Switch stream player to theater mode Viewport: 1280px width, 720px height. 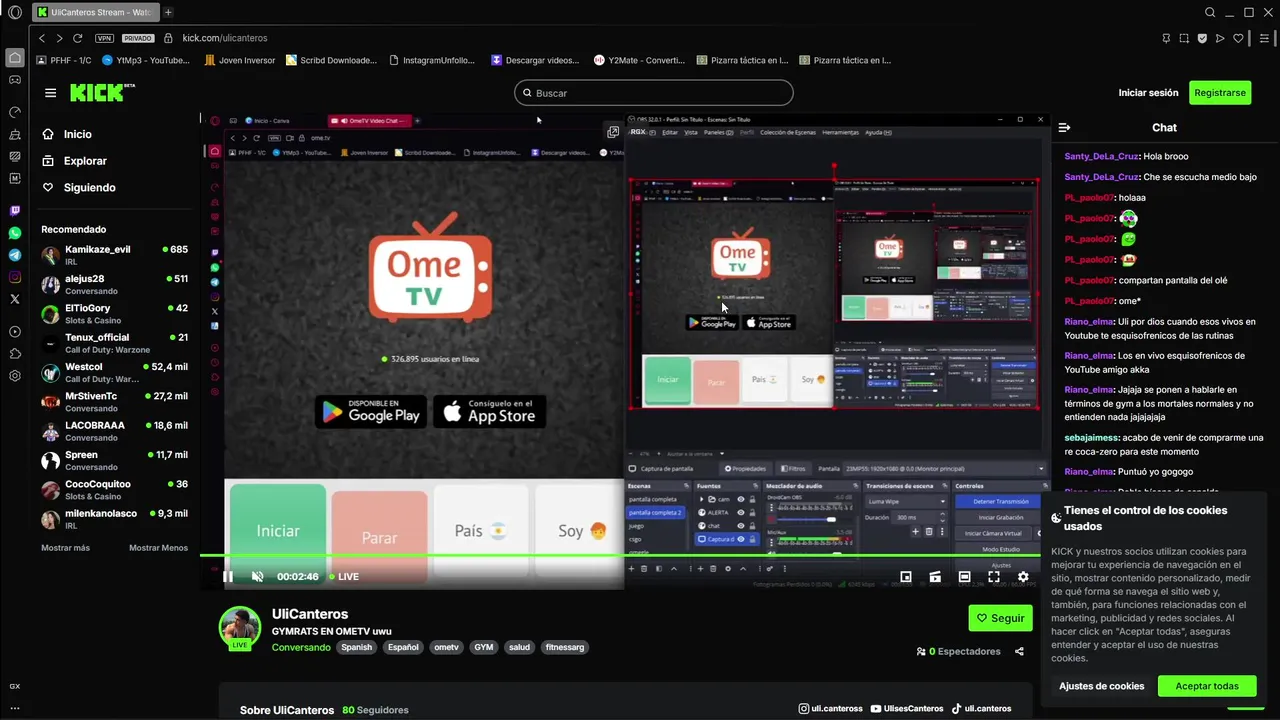[x=964, y=577]
